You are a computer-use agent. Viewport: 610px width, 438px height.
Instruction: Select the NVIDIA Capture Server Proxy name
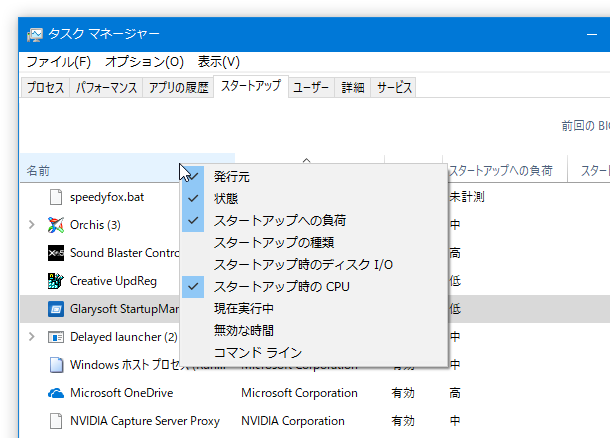(x=145, y=421)
